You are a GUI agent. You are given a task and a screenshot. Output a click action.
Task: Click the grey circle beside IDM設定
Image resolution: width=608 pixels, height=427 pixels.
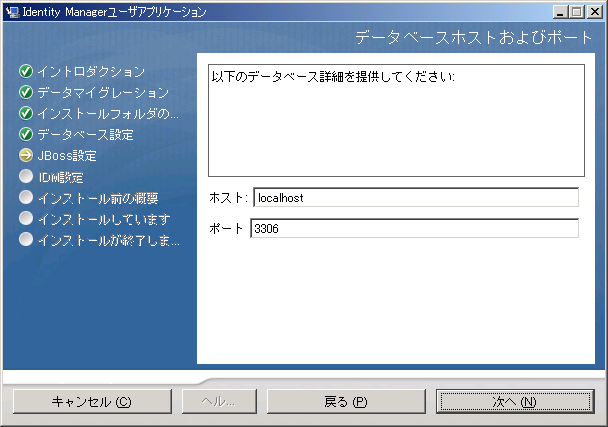click(26, 176)
